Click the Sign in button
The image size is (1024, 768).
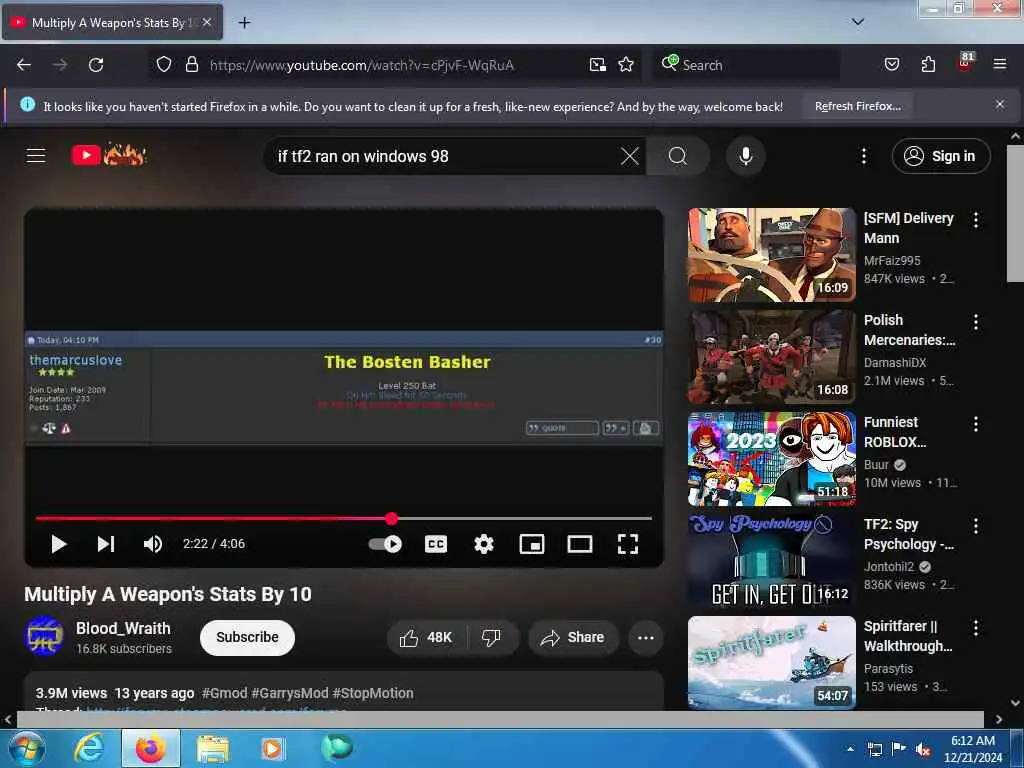pos(940,156)
